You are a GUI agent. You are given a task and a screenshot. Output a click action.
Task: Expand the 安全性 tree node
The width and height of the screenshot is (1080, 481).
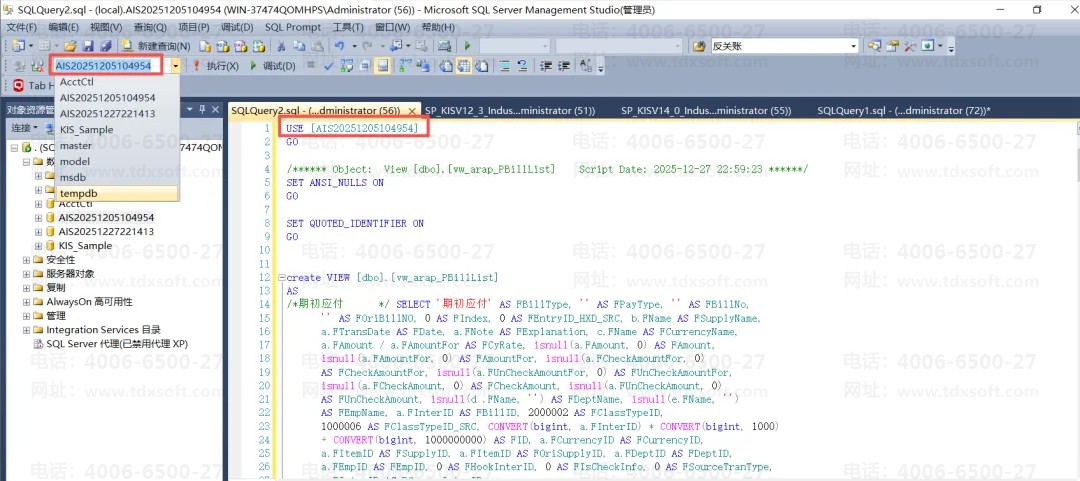(x=26, y=260)
